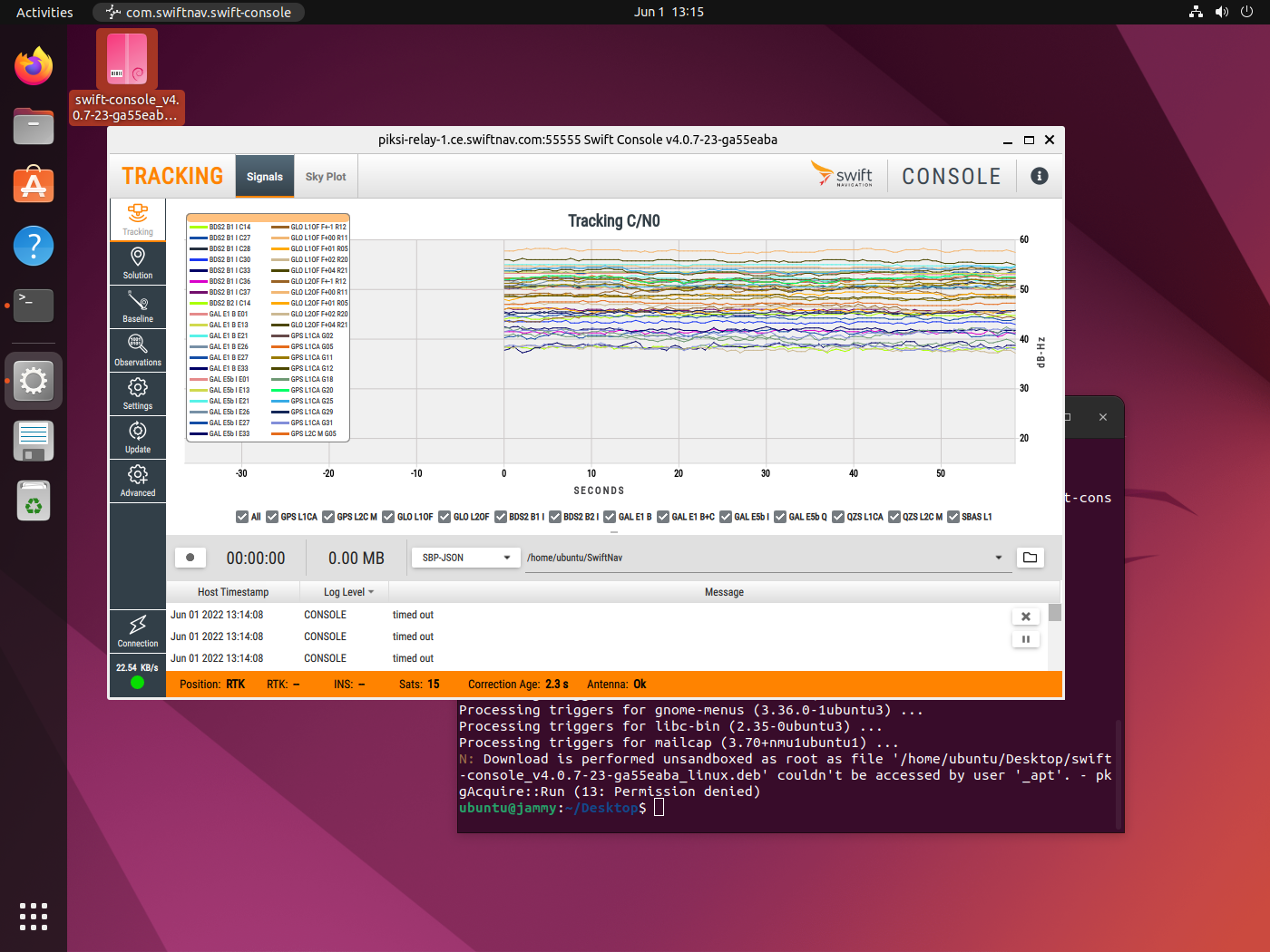
Task: Toggle the GPS L1CA checkbox
Action: click(272, 517)
